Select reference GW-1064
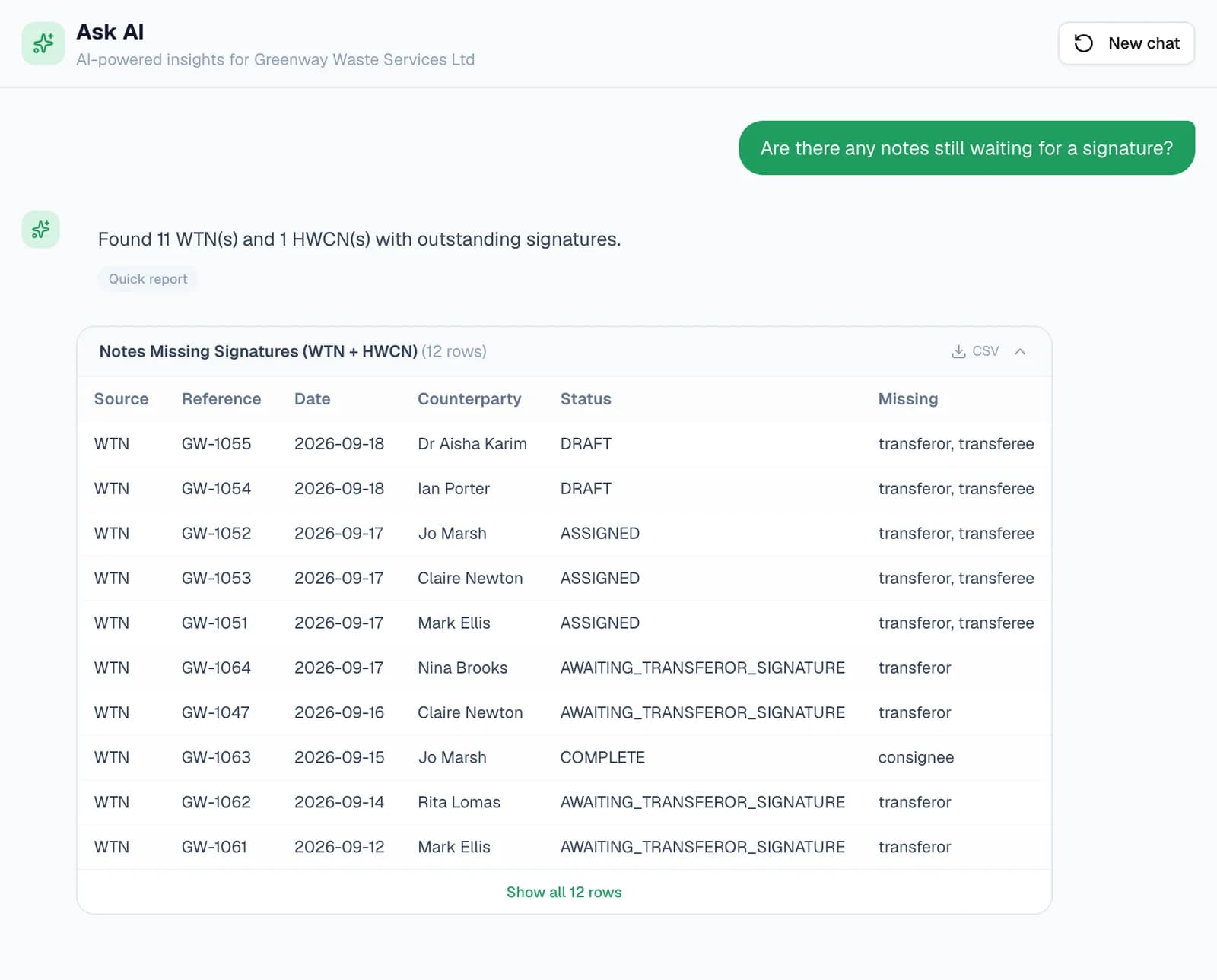 [x=216, y=668]
